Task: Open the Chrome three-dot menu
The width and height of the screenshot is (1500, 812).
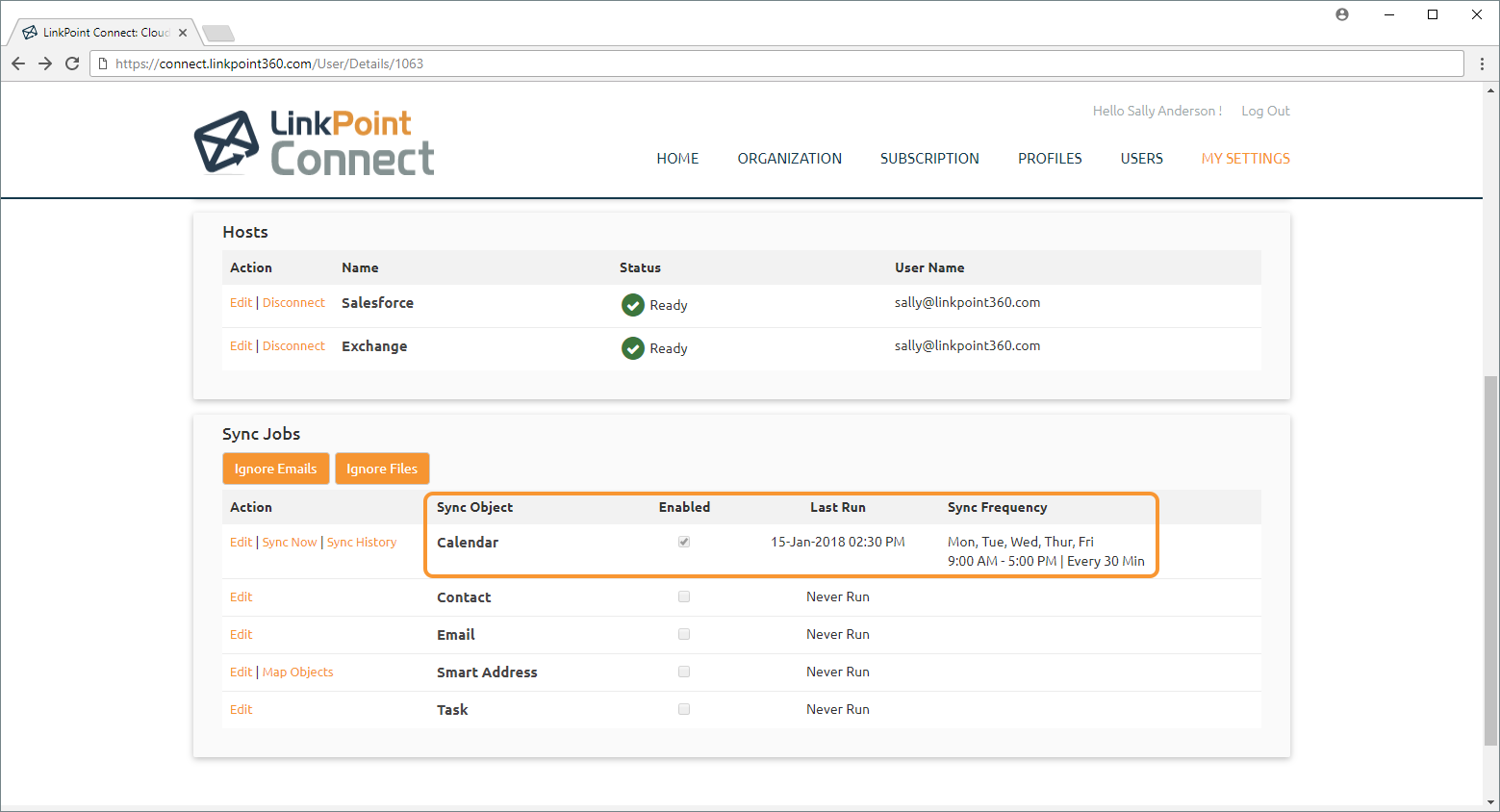Action: (1482, 63)
